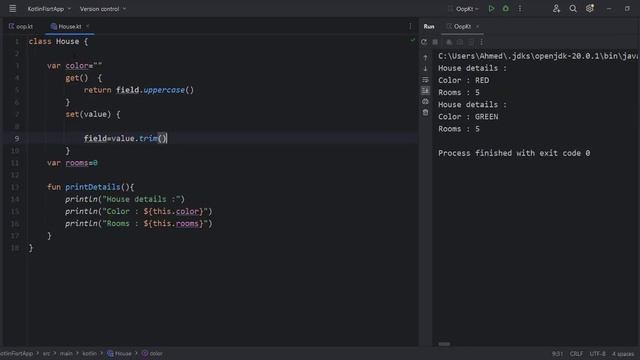Close the House.kt tab

click(x=87, y=27)
